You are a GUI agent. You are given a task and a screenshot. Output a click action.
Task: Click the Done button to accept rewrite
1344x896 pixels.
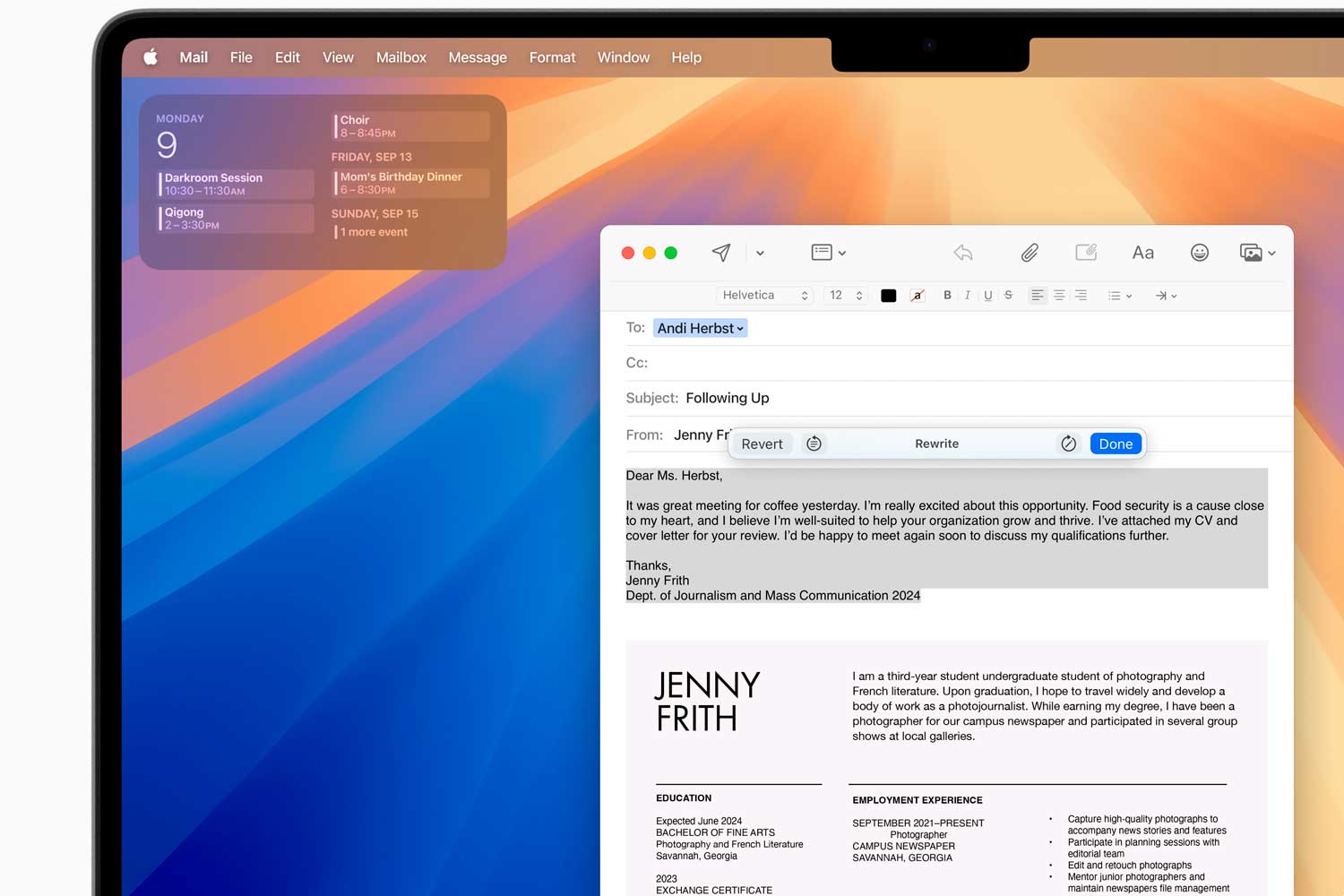point(1116,443)
